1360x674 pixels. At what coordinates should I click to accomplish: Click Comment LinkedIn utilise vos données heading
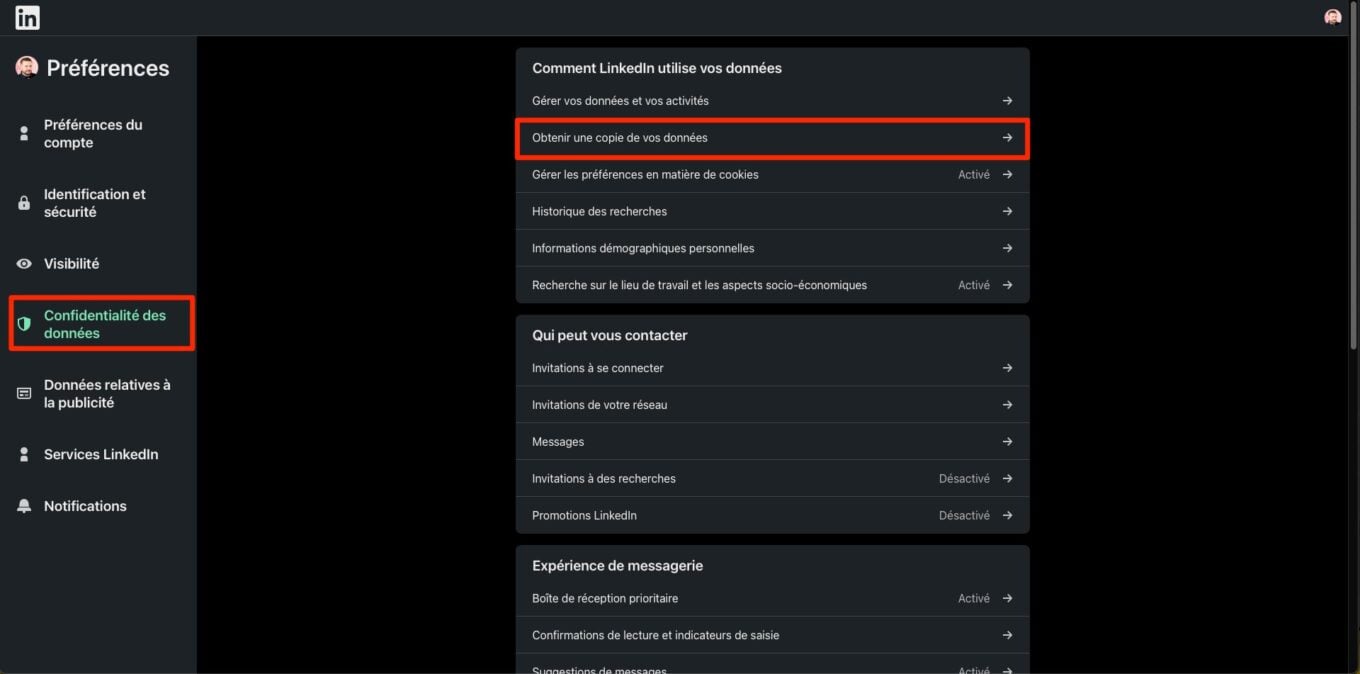pyautogui.click(x=657, y=68)
